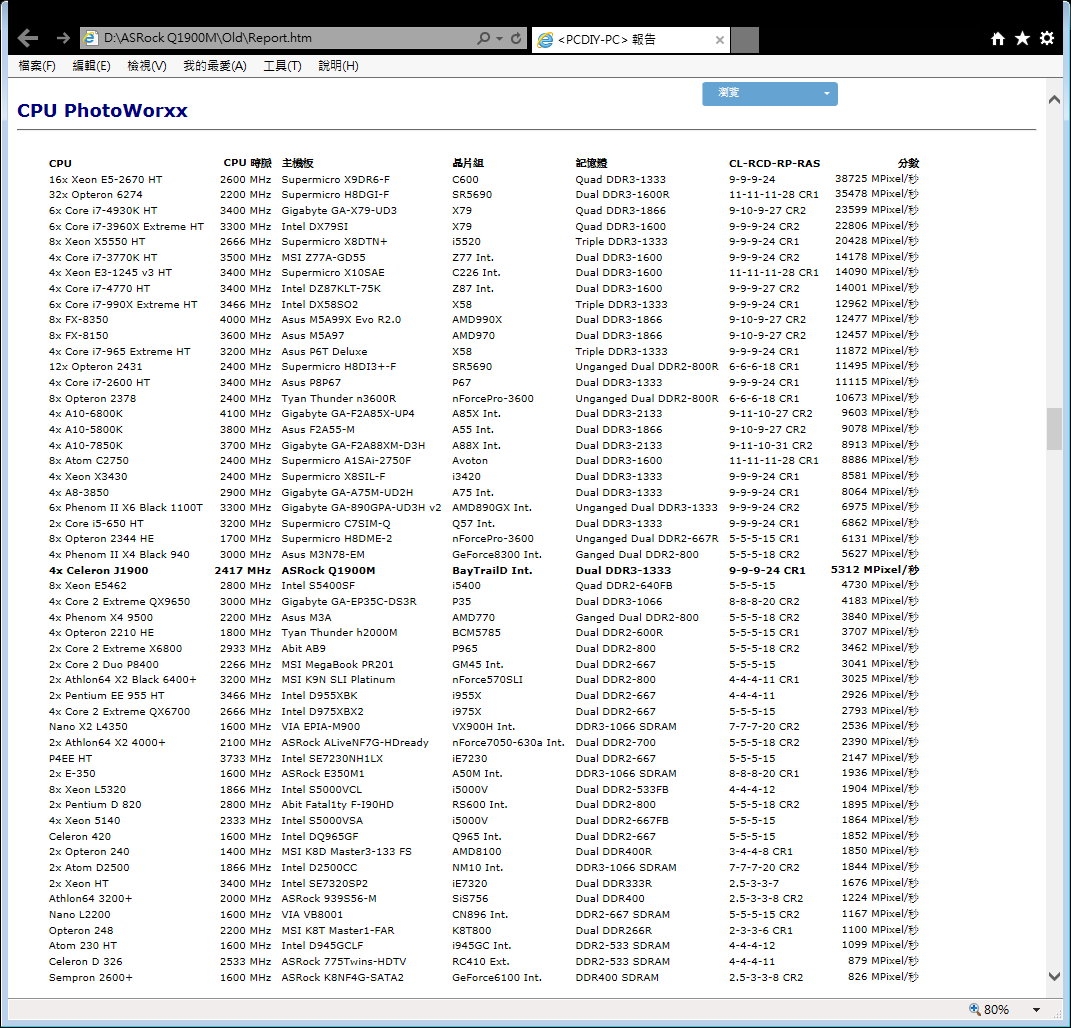The height and width of the screenshot is (1028, 1071).
Task: Open the zoom level dropdown arrow
Action: coord(1036,1010)
